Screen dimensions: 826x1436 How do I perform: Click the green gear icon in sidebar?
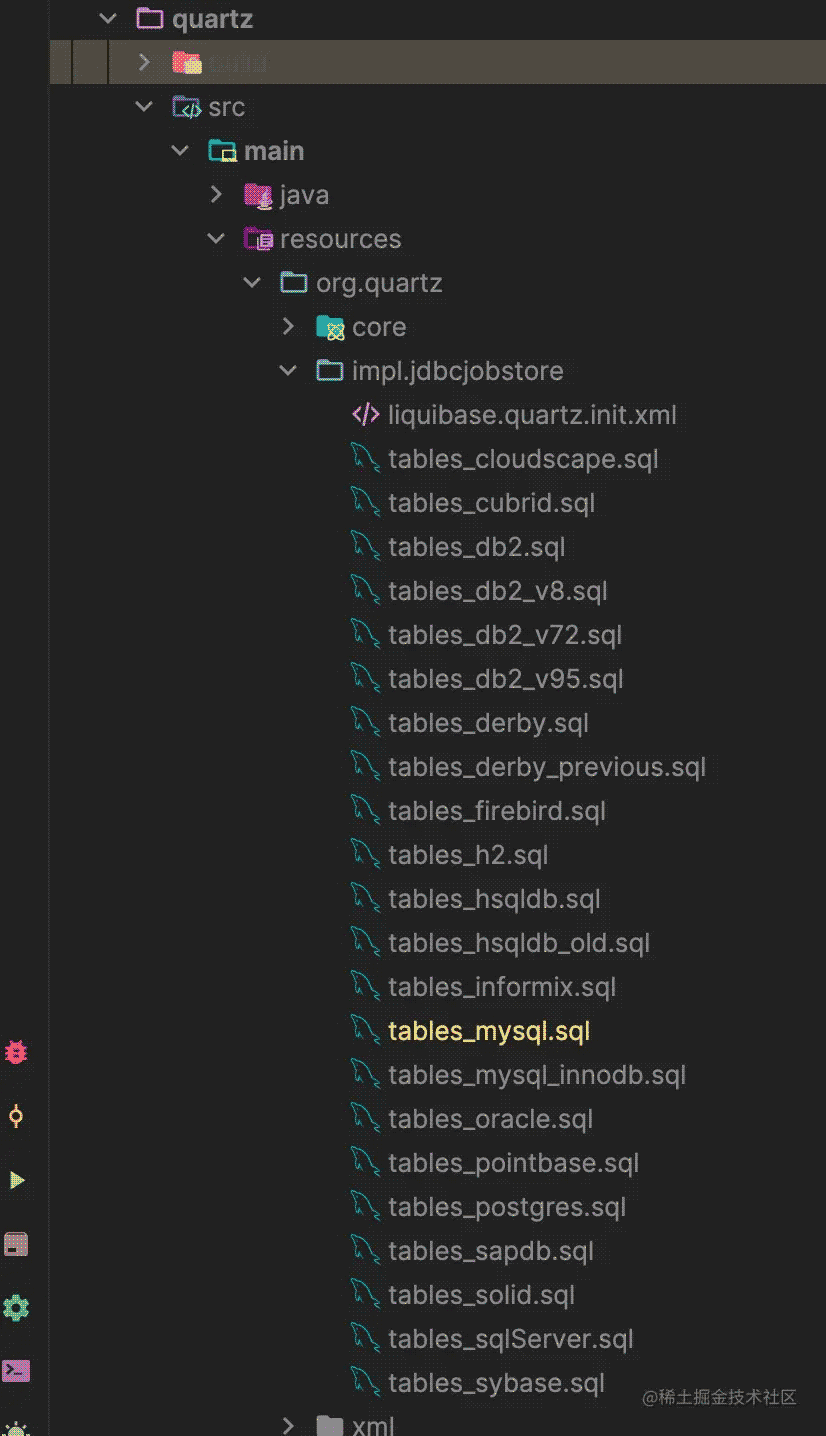16,1307
